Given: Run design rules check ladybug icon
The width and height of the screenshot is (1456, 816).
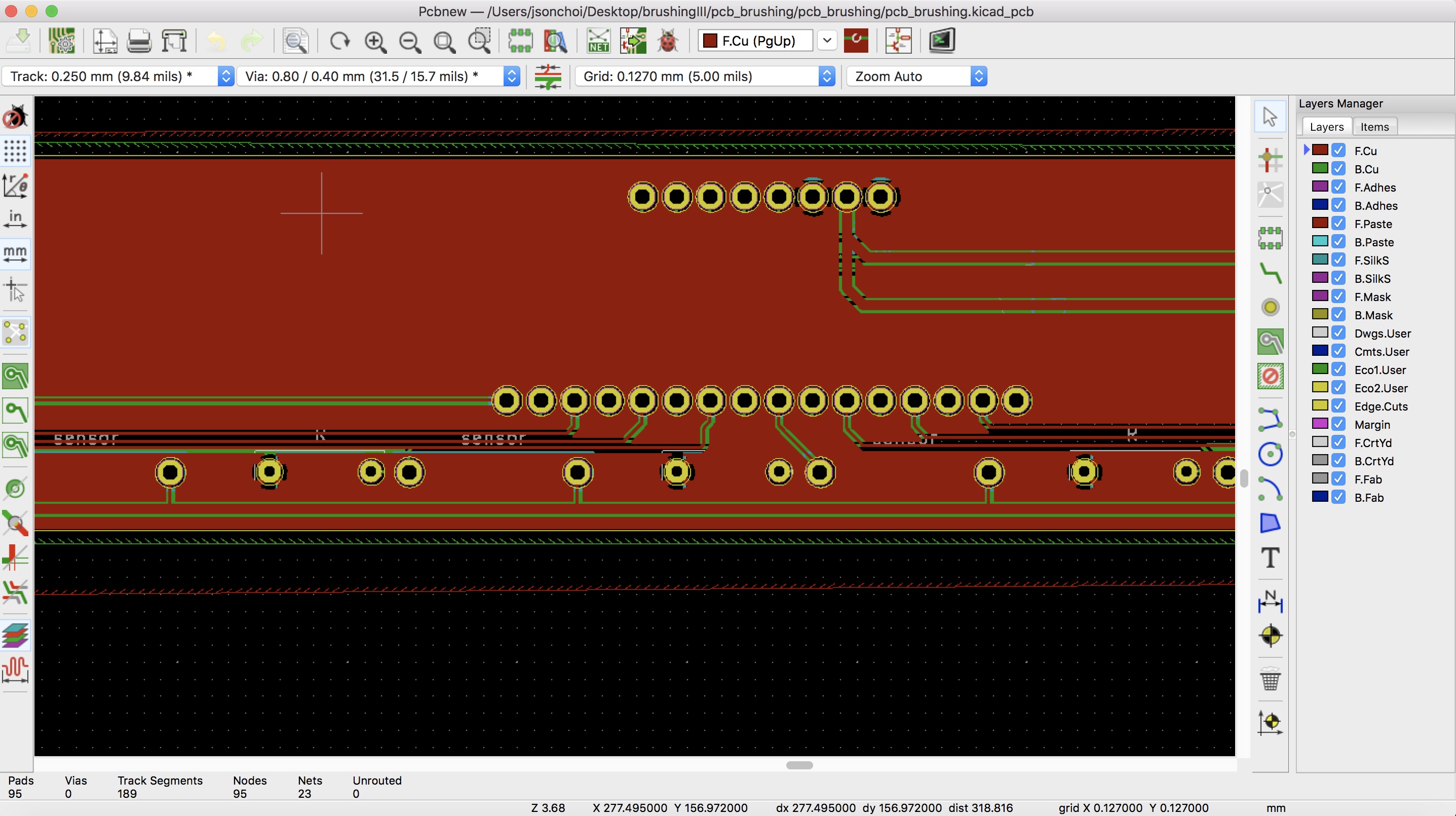Looking at the screenshot, I should click(x=668, y=41).
